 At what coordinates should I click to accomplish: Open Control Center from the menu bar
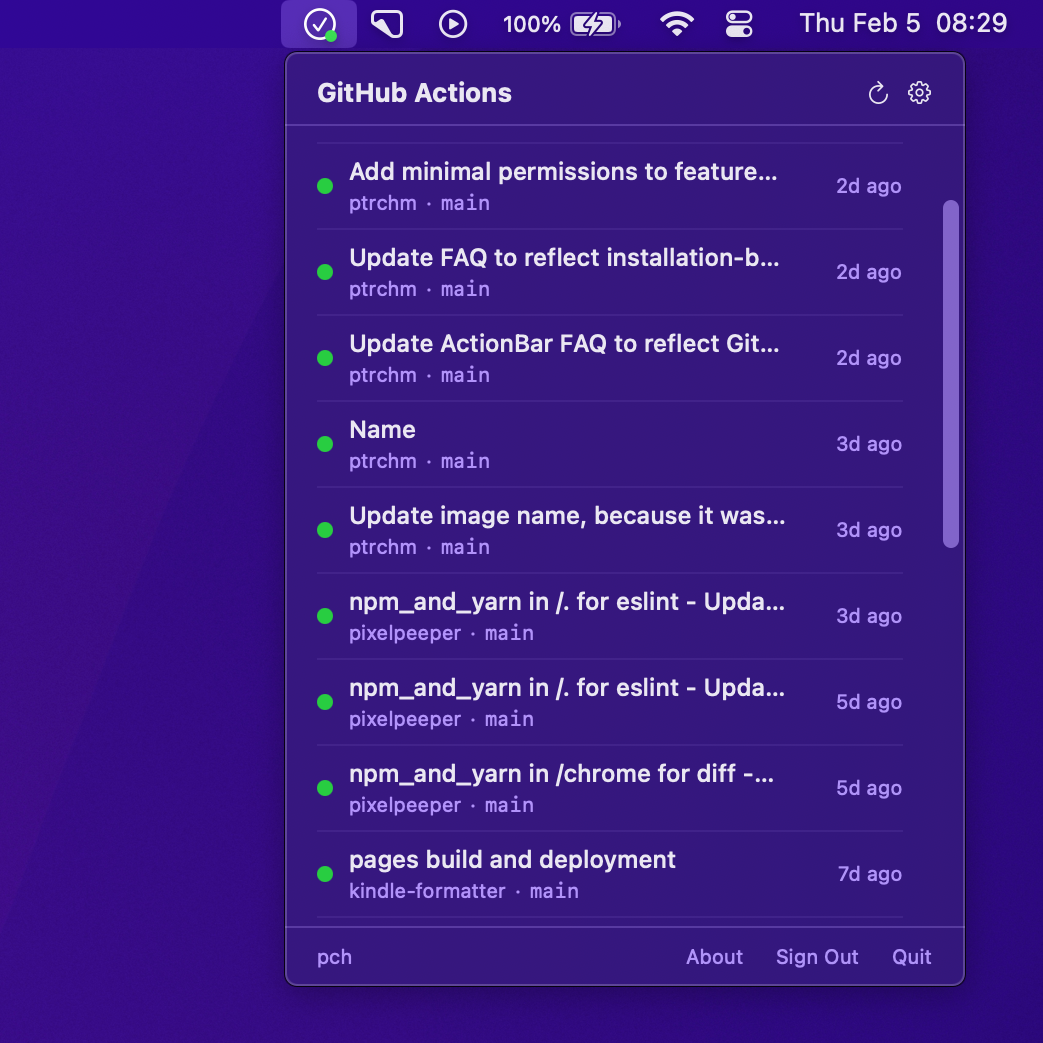tap(739, 23)
